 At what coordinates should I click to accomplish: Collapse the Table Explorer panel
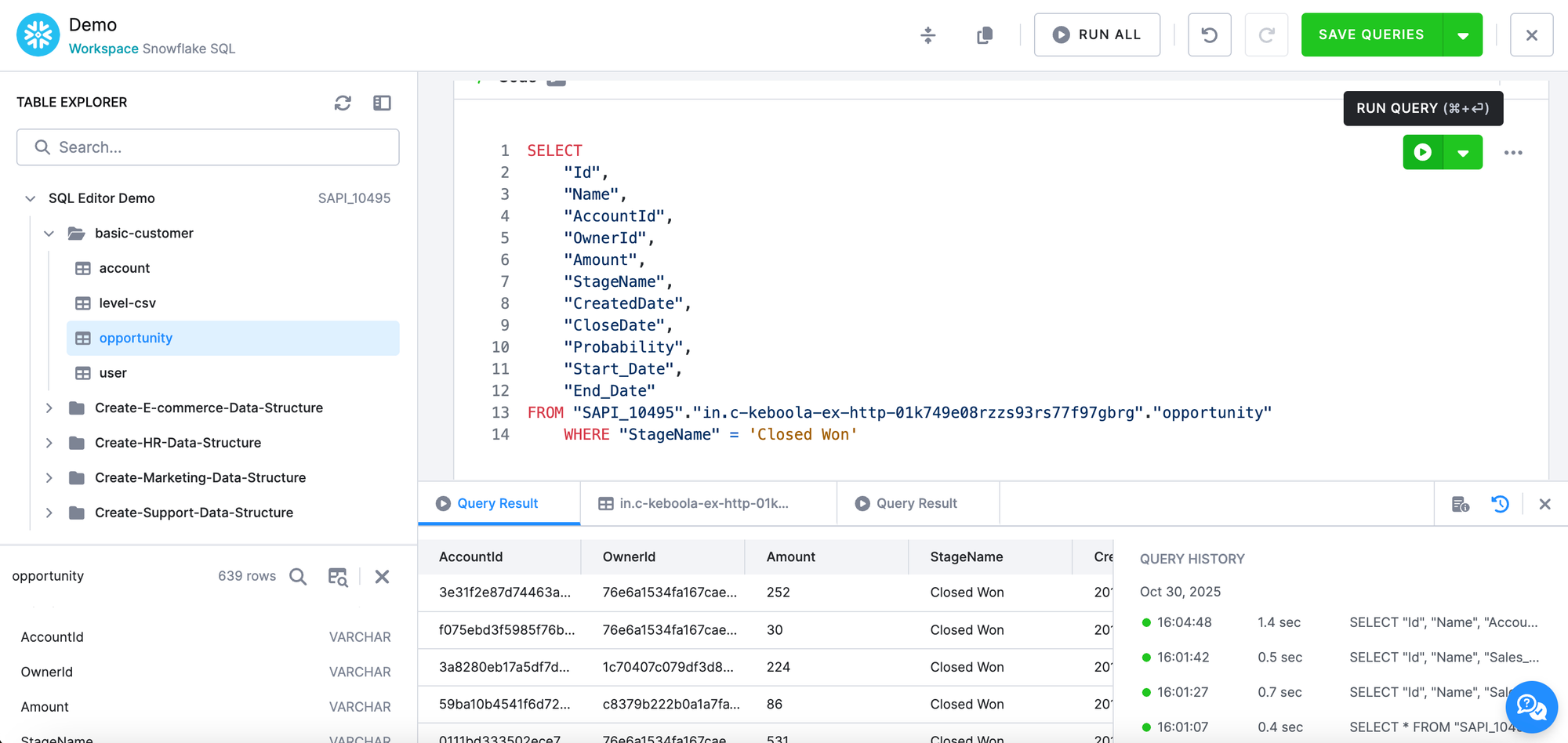pyautogui.click(x=382, y=103)
